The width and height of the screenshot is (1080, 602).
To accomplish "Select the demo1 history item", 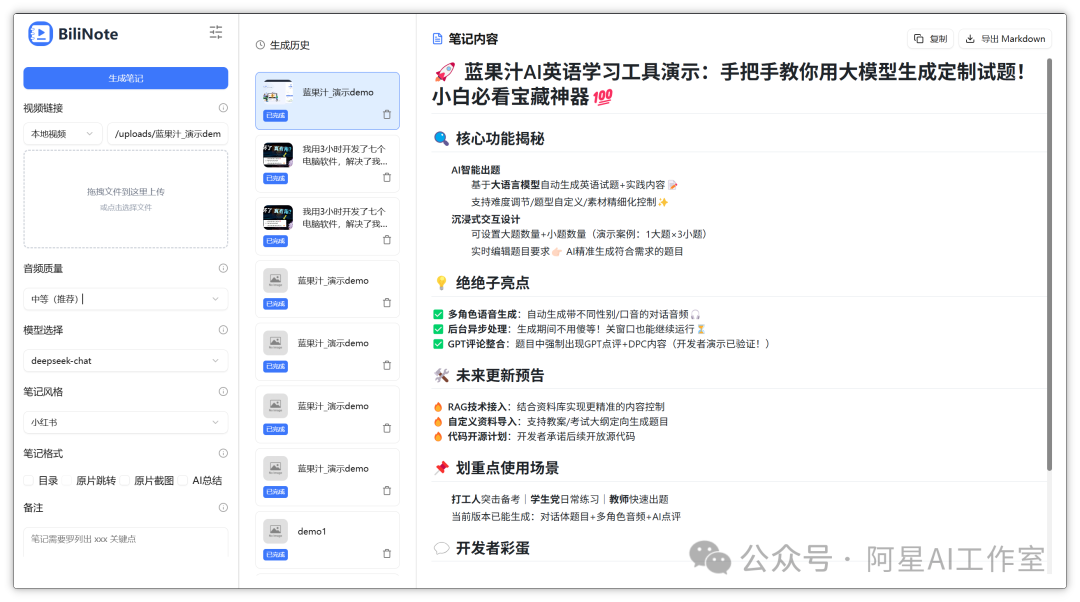I will [327, 539].
